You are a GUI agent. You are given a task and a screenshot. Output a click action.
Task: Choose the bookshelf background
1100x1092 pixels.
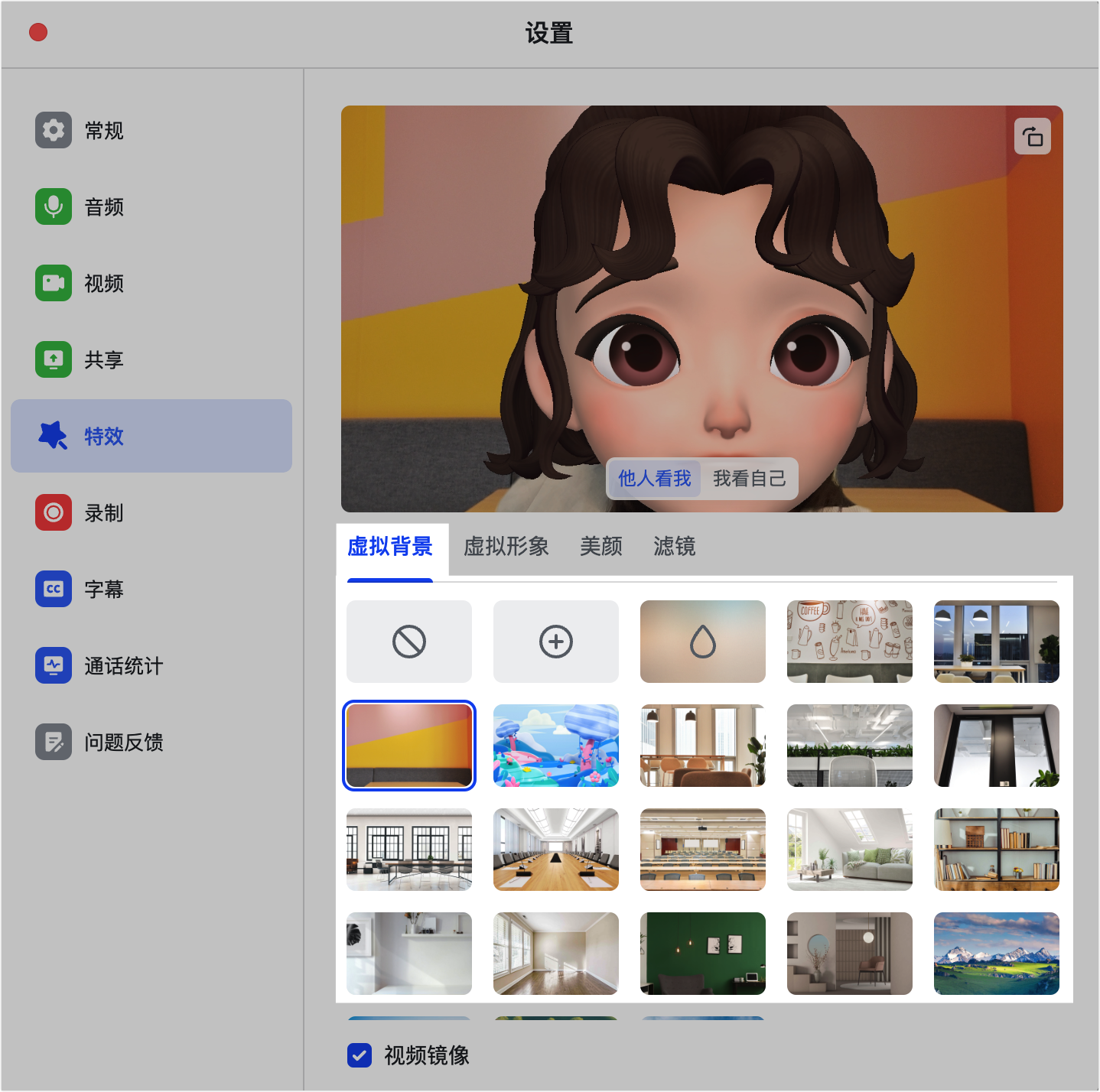[x=997, y=850]
